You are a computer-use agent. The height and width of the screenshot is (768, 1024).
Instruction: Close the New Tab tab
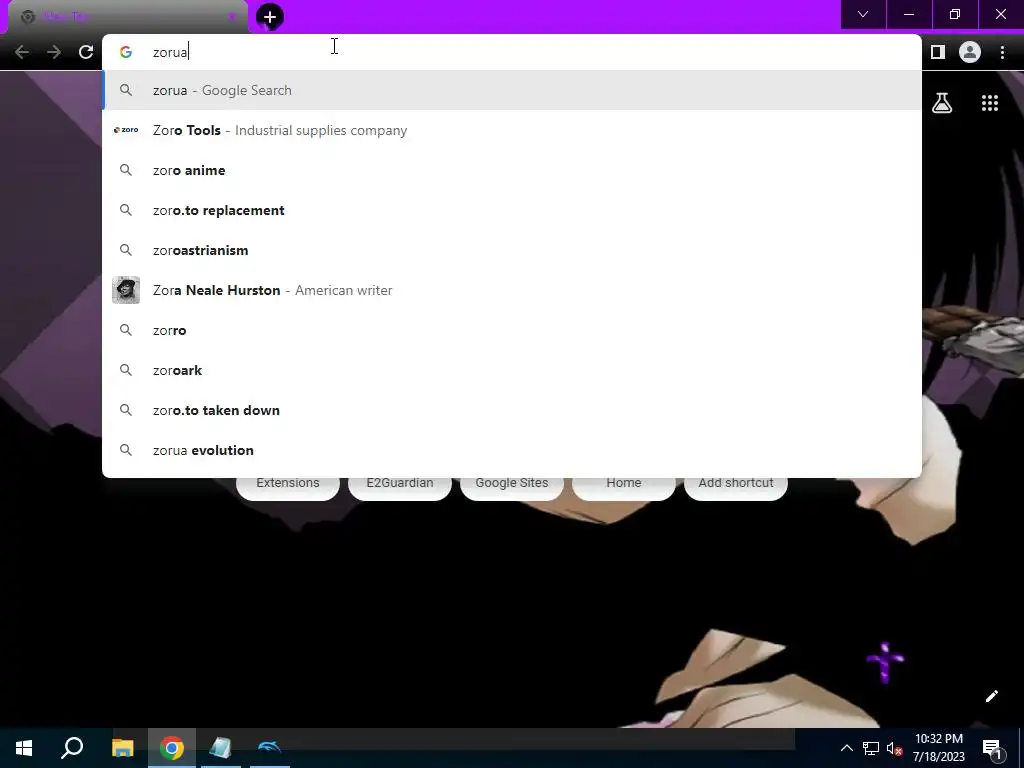[231, 17]
